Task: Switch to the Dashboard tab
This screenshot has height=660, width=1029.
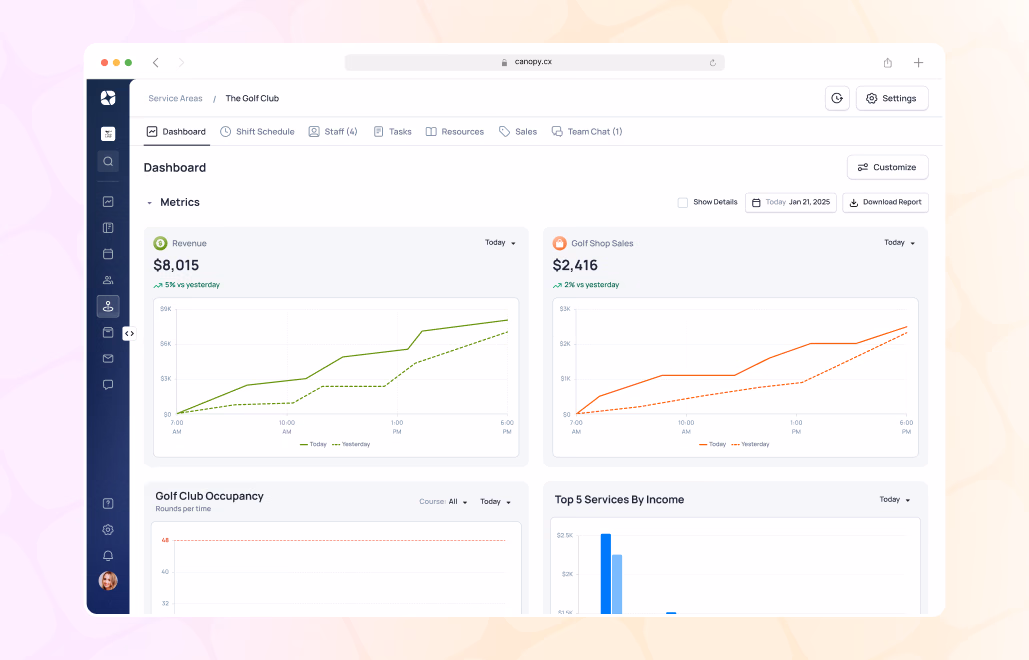Action: pos(176,132)
